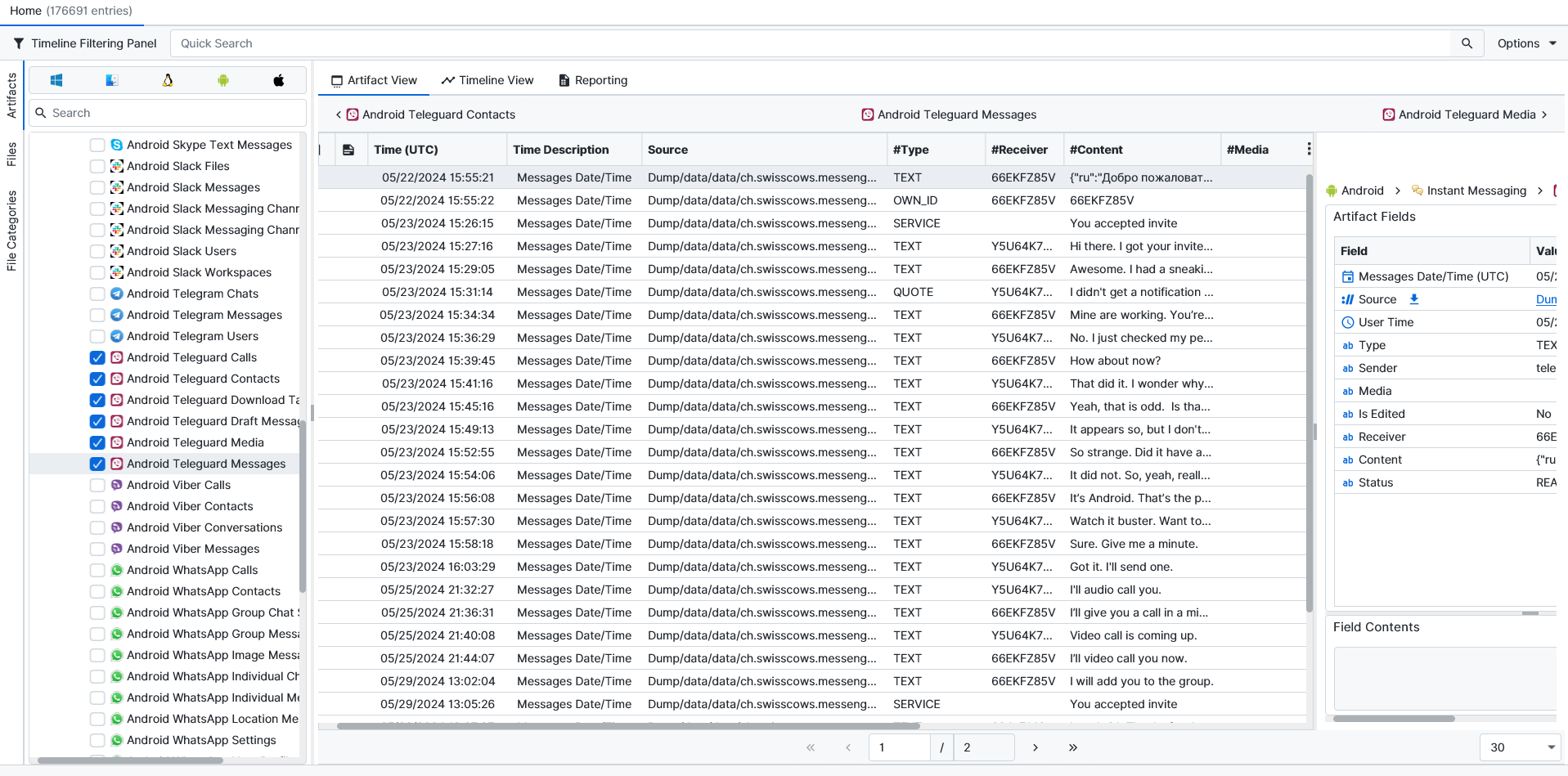Open the Source value link in Artifact Fields
The image size is (1568, 776).
click(x=1546, y=299)
